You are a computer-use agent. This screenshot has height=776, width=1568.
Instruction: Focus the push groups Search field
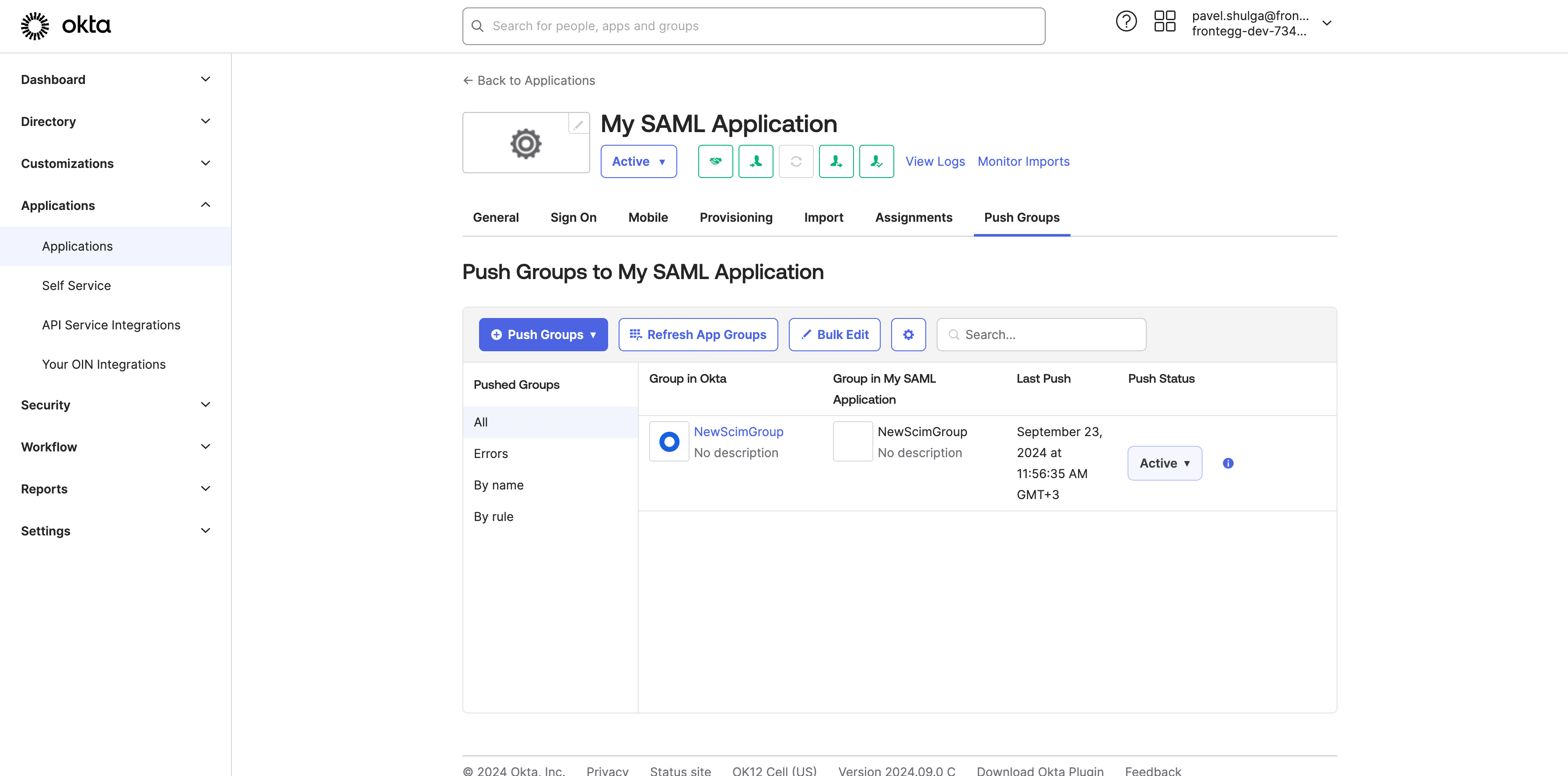(x=1041, y=335)
